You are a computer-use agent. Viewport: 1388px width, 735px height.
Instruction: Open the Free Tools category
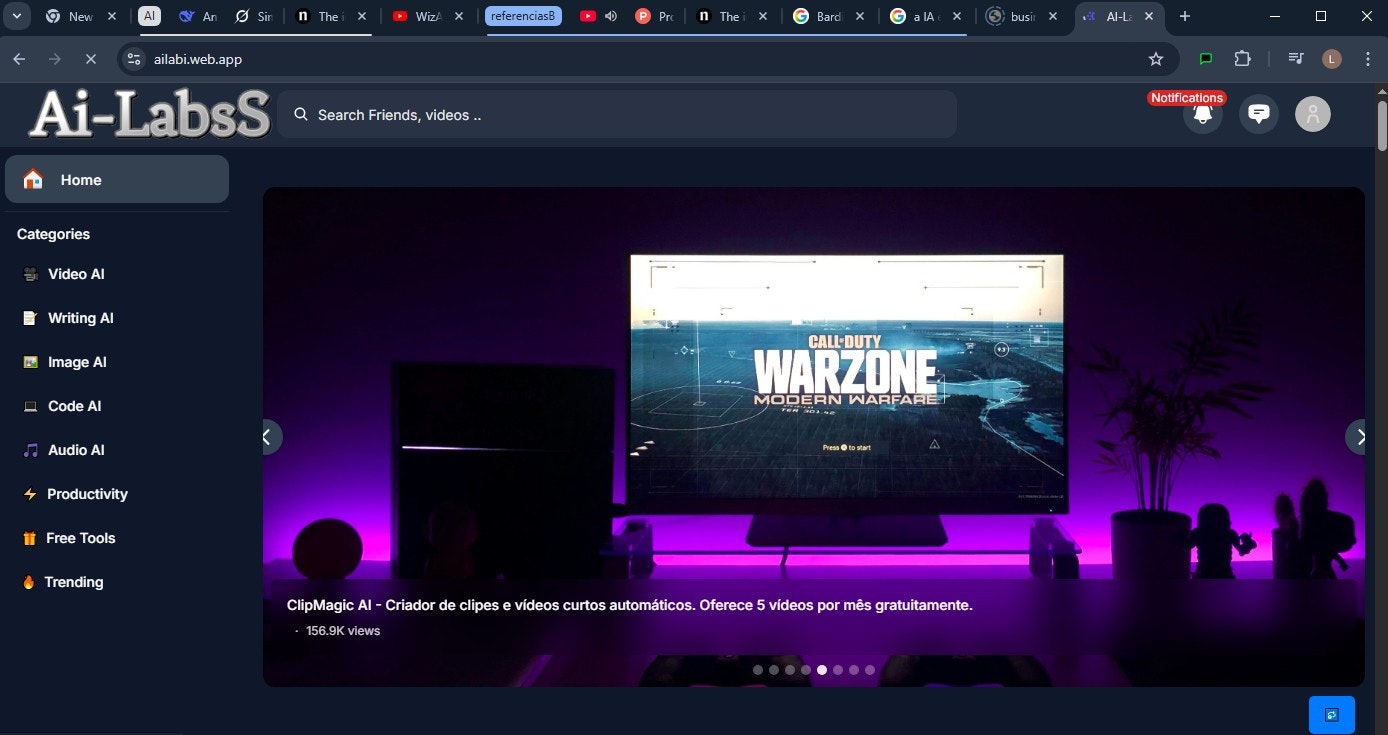point(81,538)
